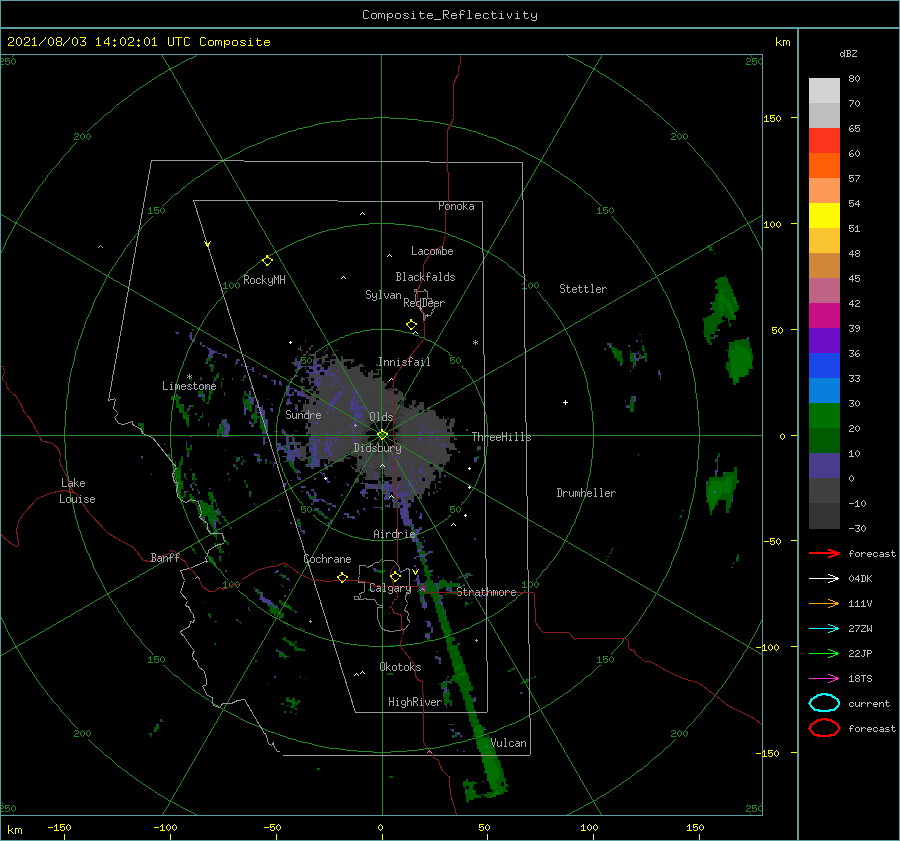Pick the blue 33-36 dBZ swatch
Viewport: 900px width, 841px height.
[x=824, y=366]
